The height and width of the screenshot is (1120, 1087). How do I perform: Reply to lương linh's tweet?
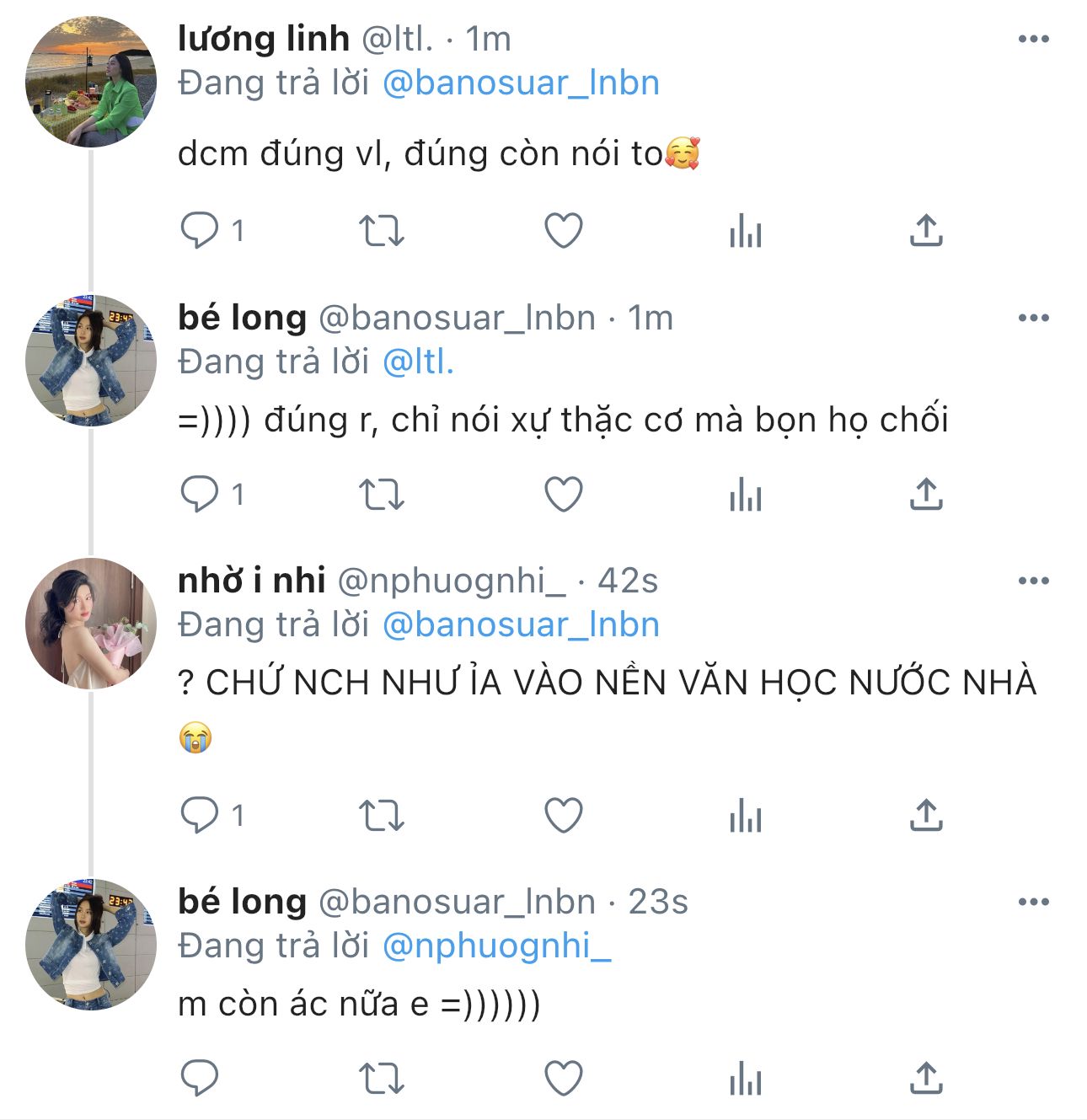(x=200, y=230)
